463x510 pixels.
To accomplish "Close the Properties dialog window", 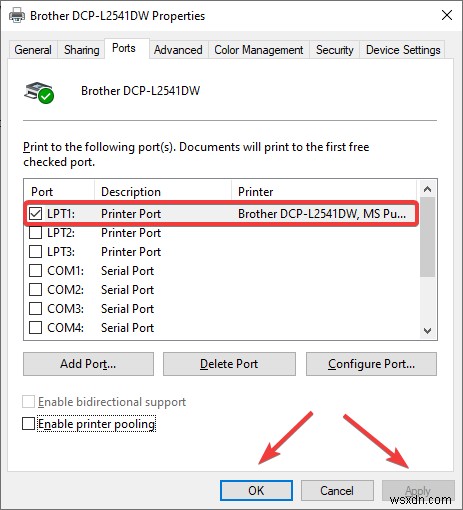I will (447, 15).
